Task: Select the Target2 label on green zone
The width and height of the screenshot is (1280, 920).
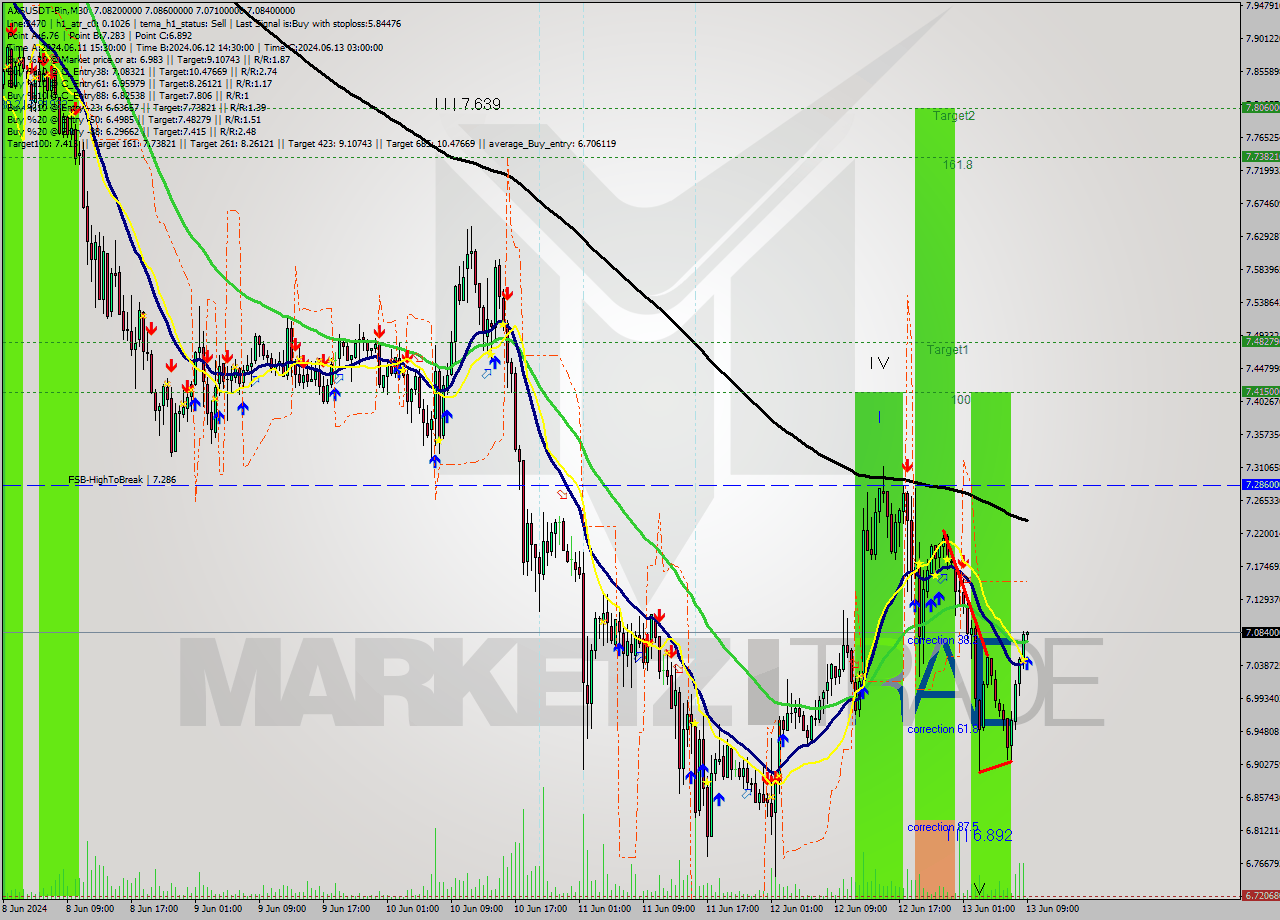Action: (x=954, y=116)
